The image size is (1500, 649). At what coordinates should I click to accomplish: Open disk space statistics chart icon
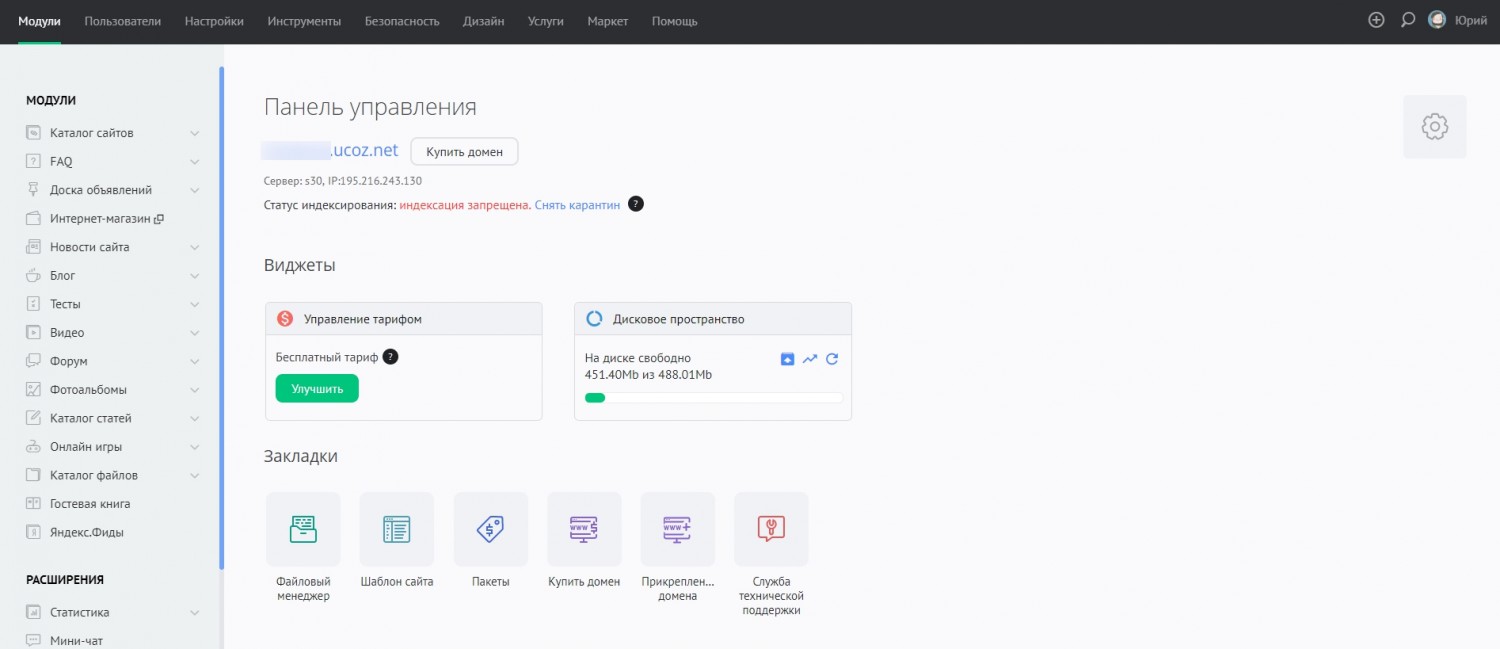[810, 359]
